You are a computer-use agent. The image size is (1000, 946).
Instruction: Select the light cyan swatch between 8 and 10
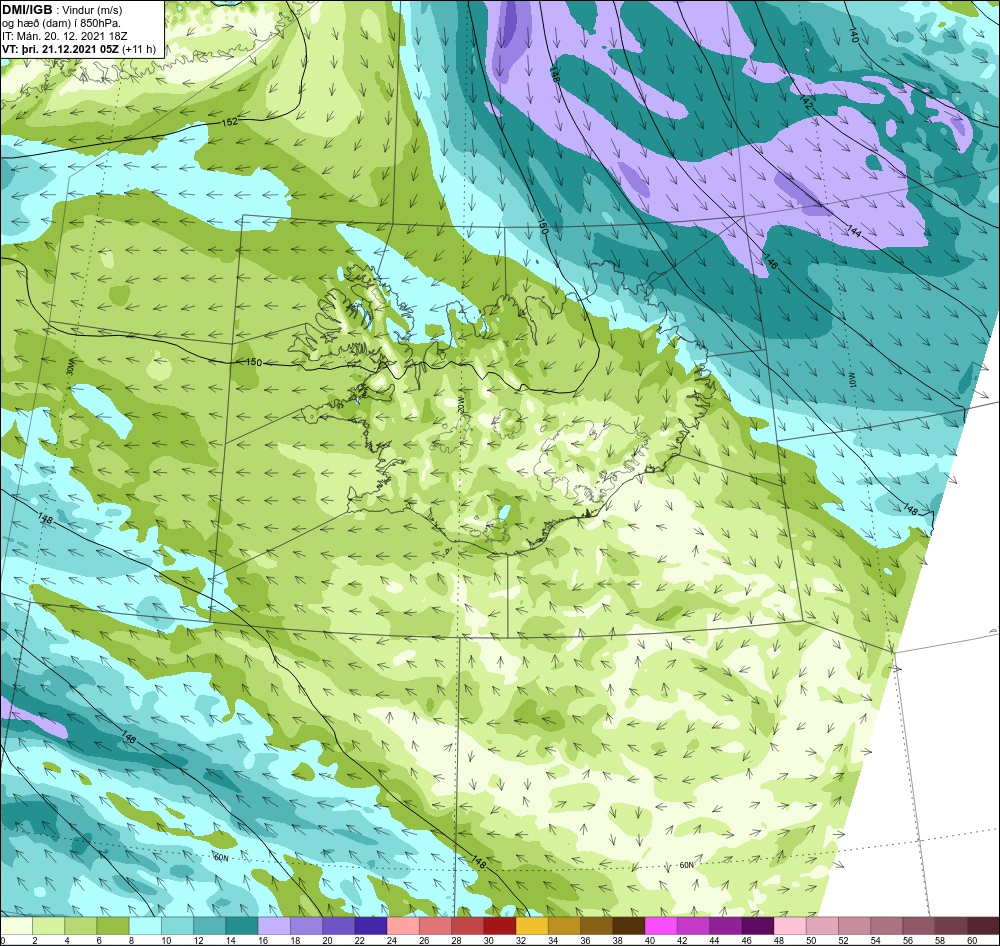coord(145,926)
